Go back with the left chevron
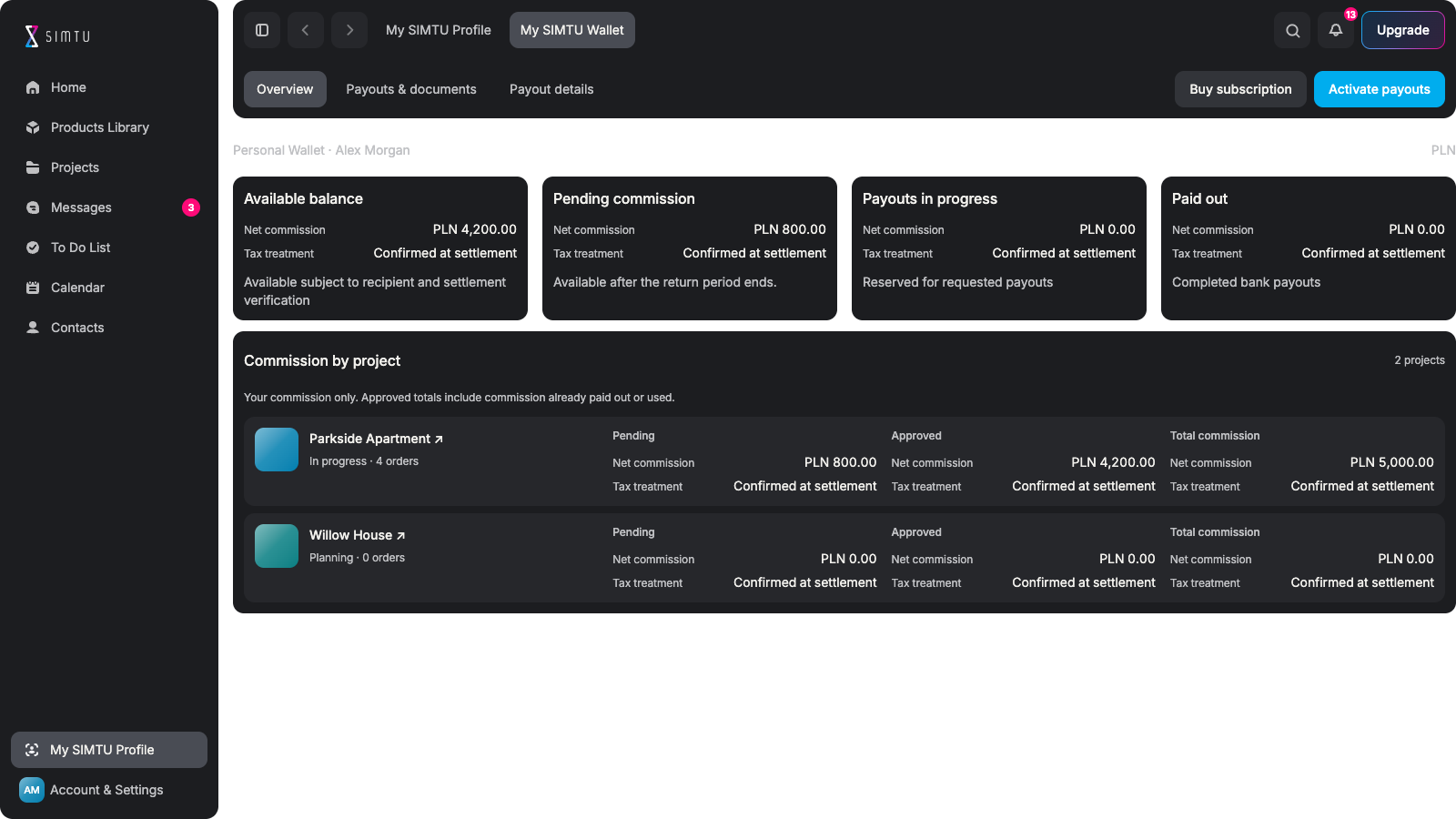Screen dimensions: 1456x819 (306, 30)
